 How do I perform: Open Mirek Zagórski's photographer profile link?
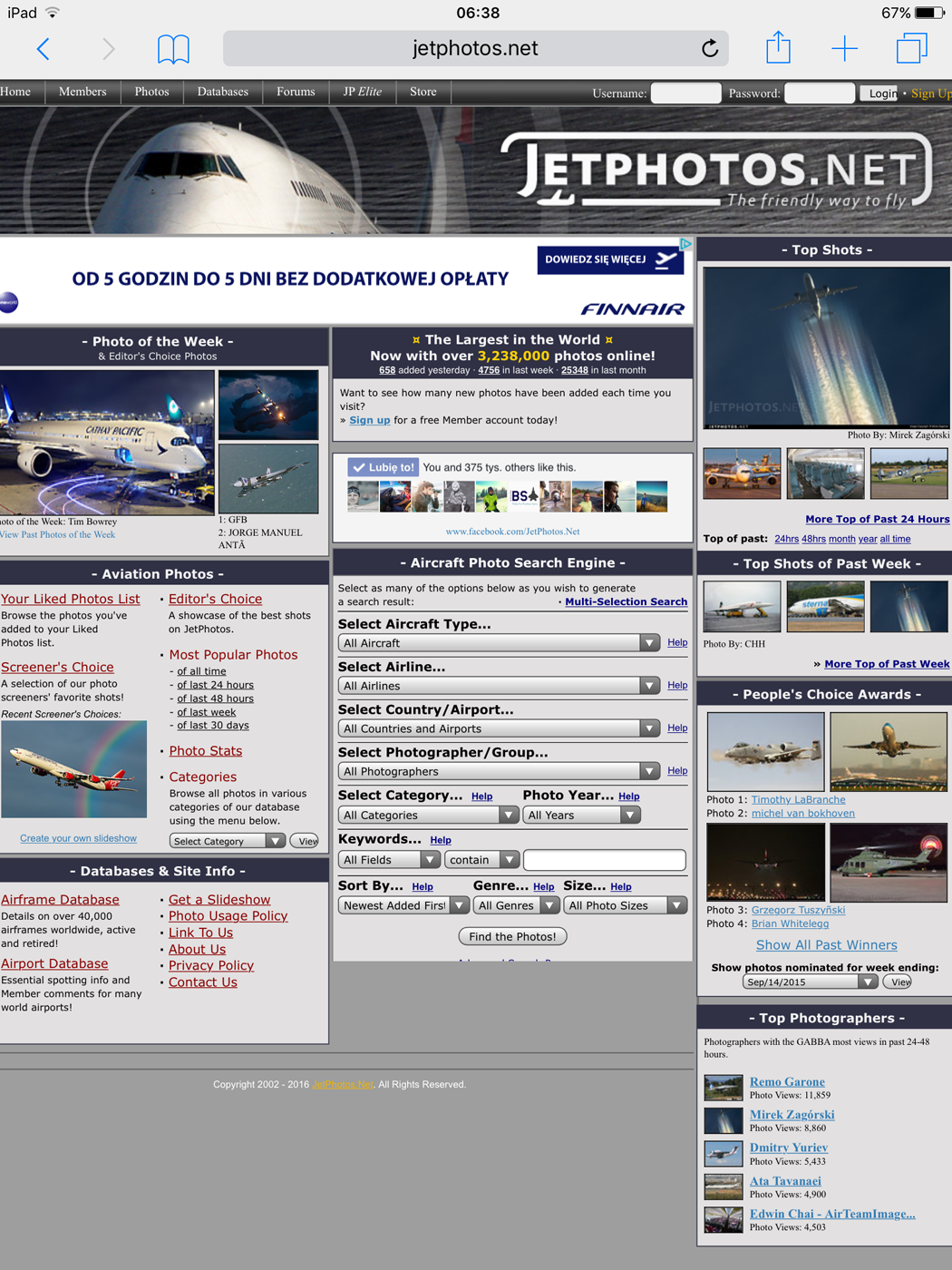(x=792, y=1115)
